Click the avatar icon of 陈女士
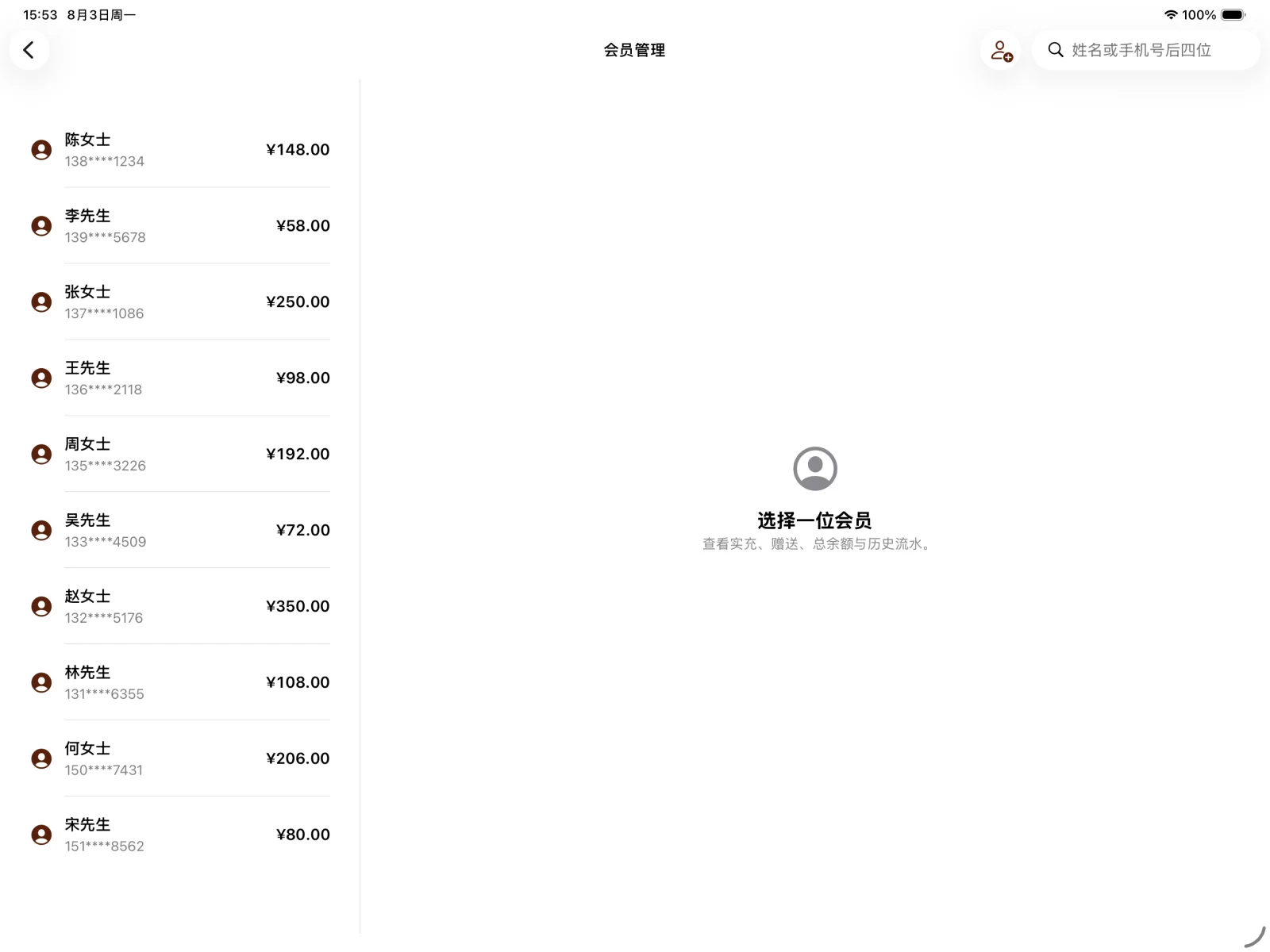 click(41, 150)
